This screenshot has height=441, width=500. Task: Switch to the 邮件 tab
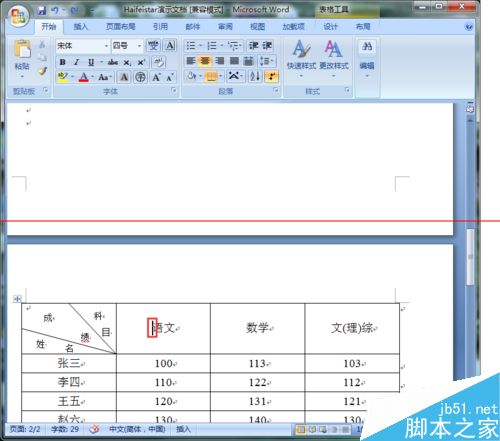193,27
